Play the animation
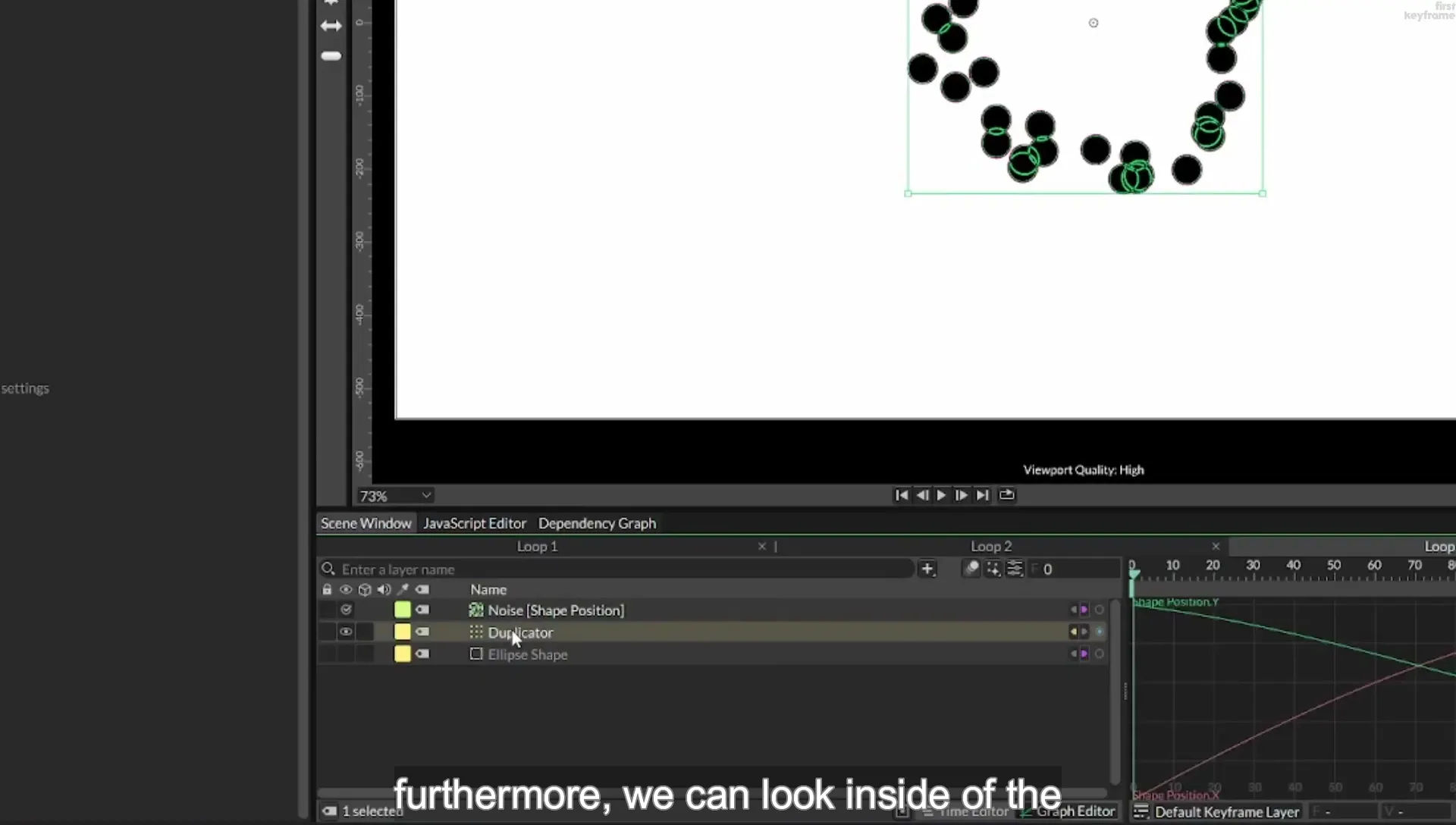The image size is (1456, 825). 941,495
